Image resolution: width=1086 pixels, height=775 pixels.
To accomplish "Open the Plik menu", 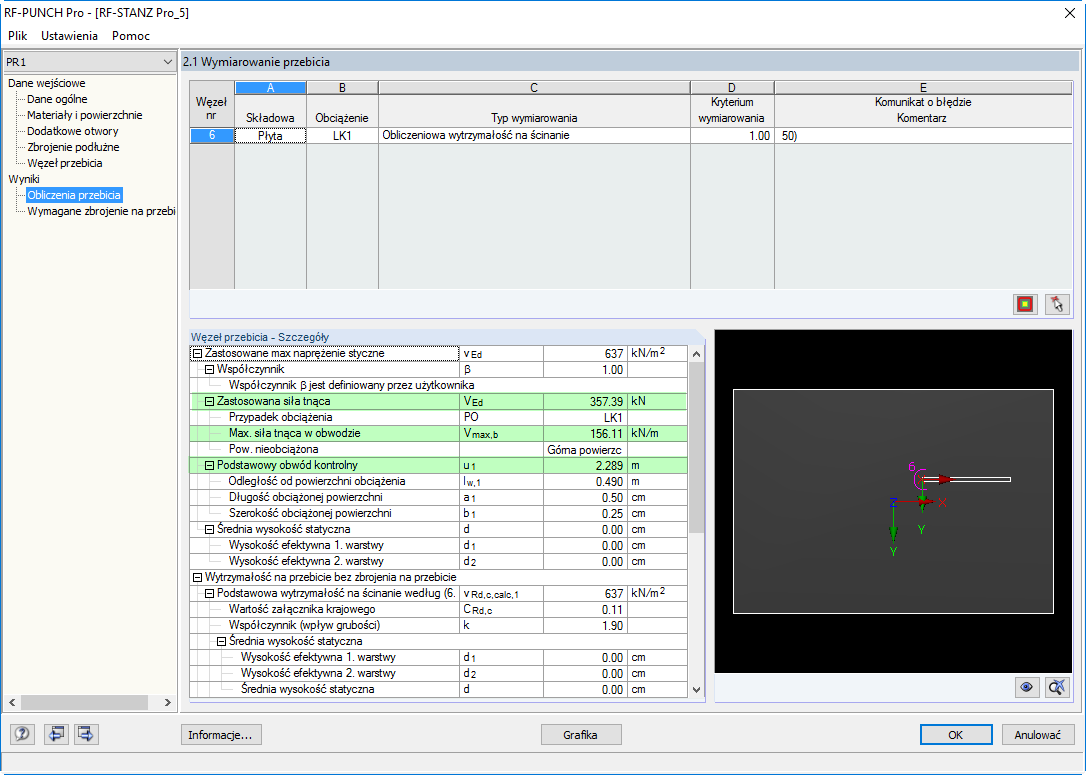I will (x=17, y=35).
